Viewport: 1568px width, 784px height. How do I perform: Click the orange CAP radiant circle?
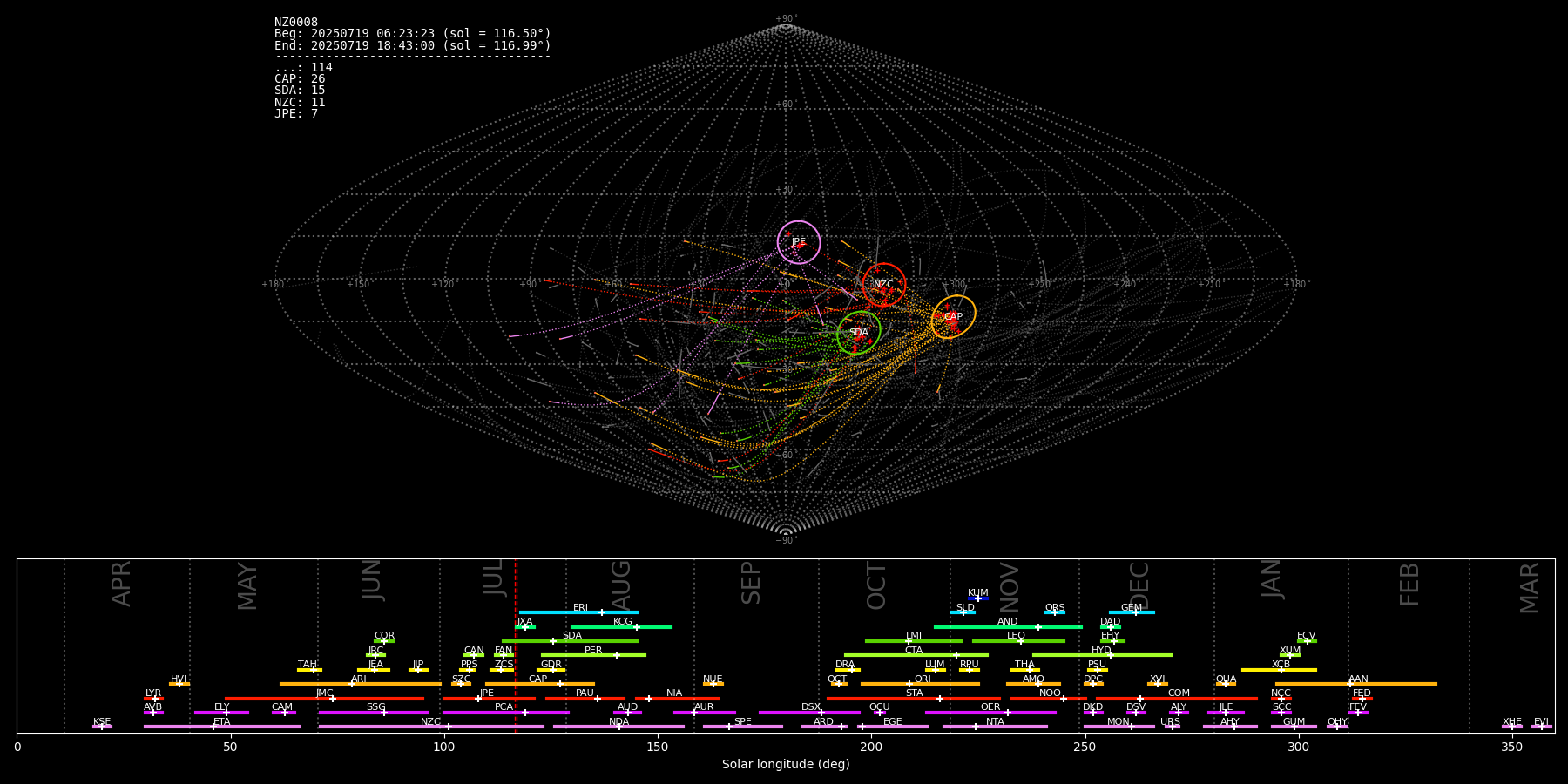point(954,317)
